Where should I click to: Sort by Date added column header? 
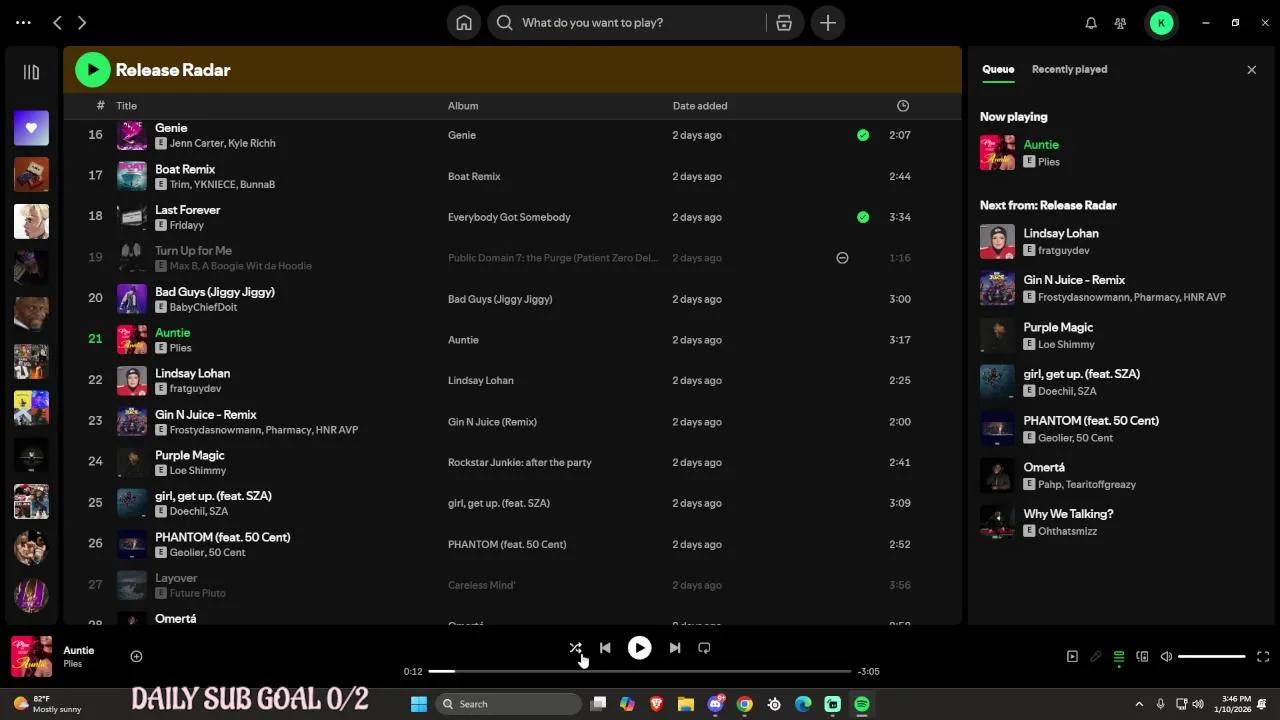(x=700, y=105)
